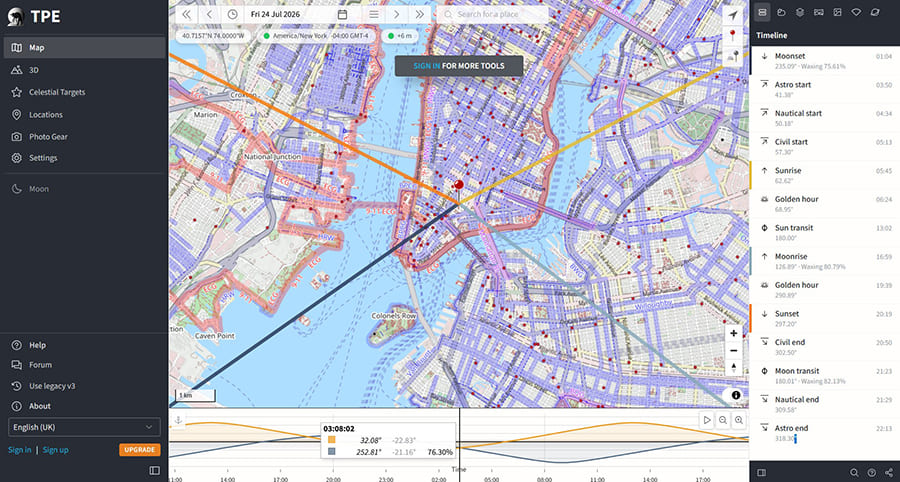
Task: Open the America/New York timezone chip
Action: pos(316,36)
